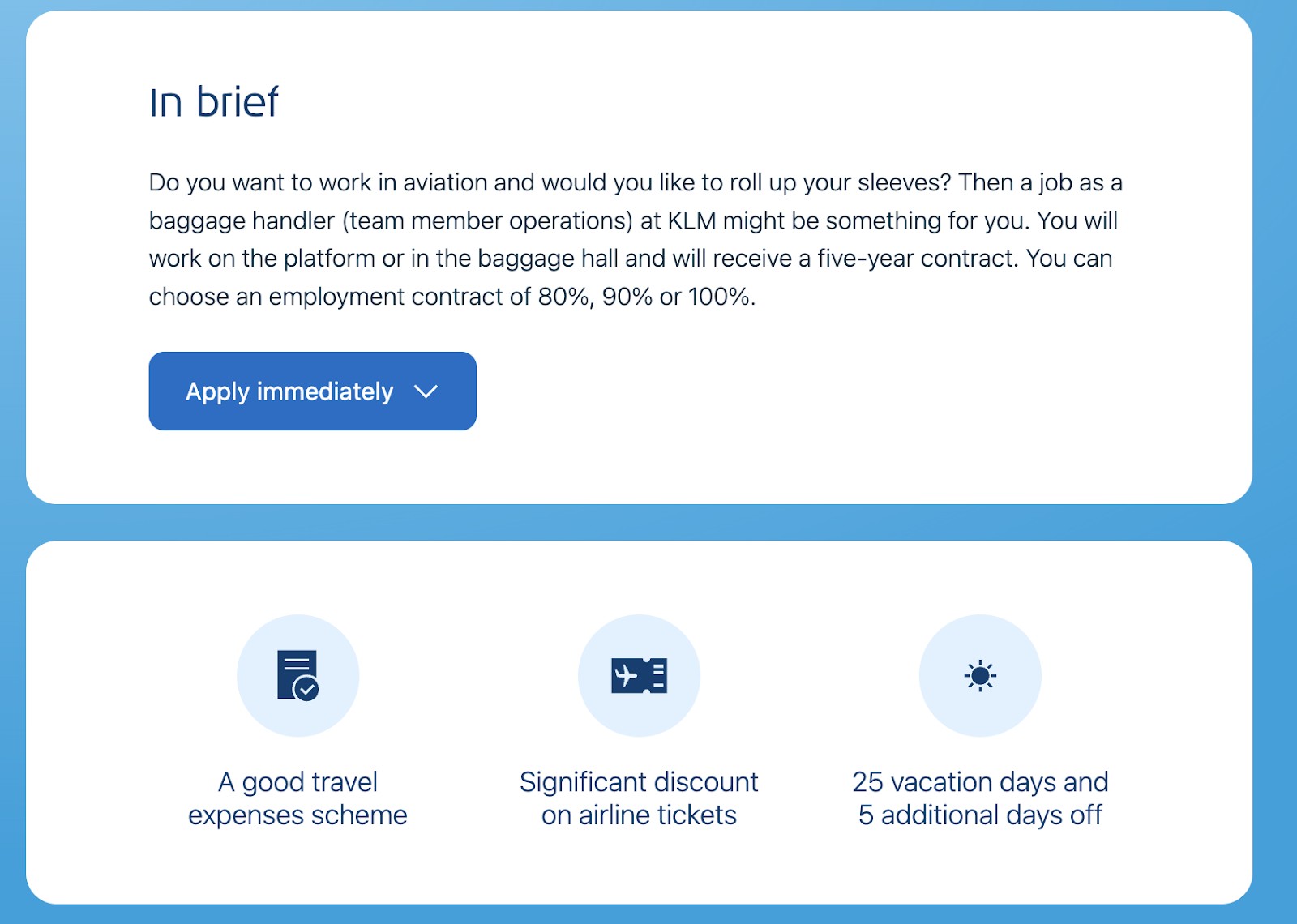The image size is (1297, 924).
Task: Select the 25 vacation days caption
Action: point(980,798)
